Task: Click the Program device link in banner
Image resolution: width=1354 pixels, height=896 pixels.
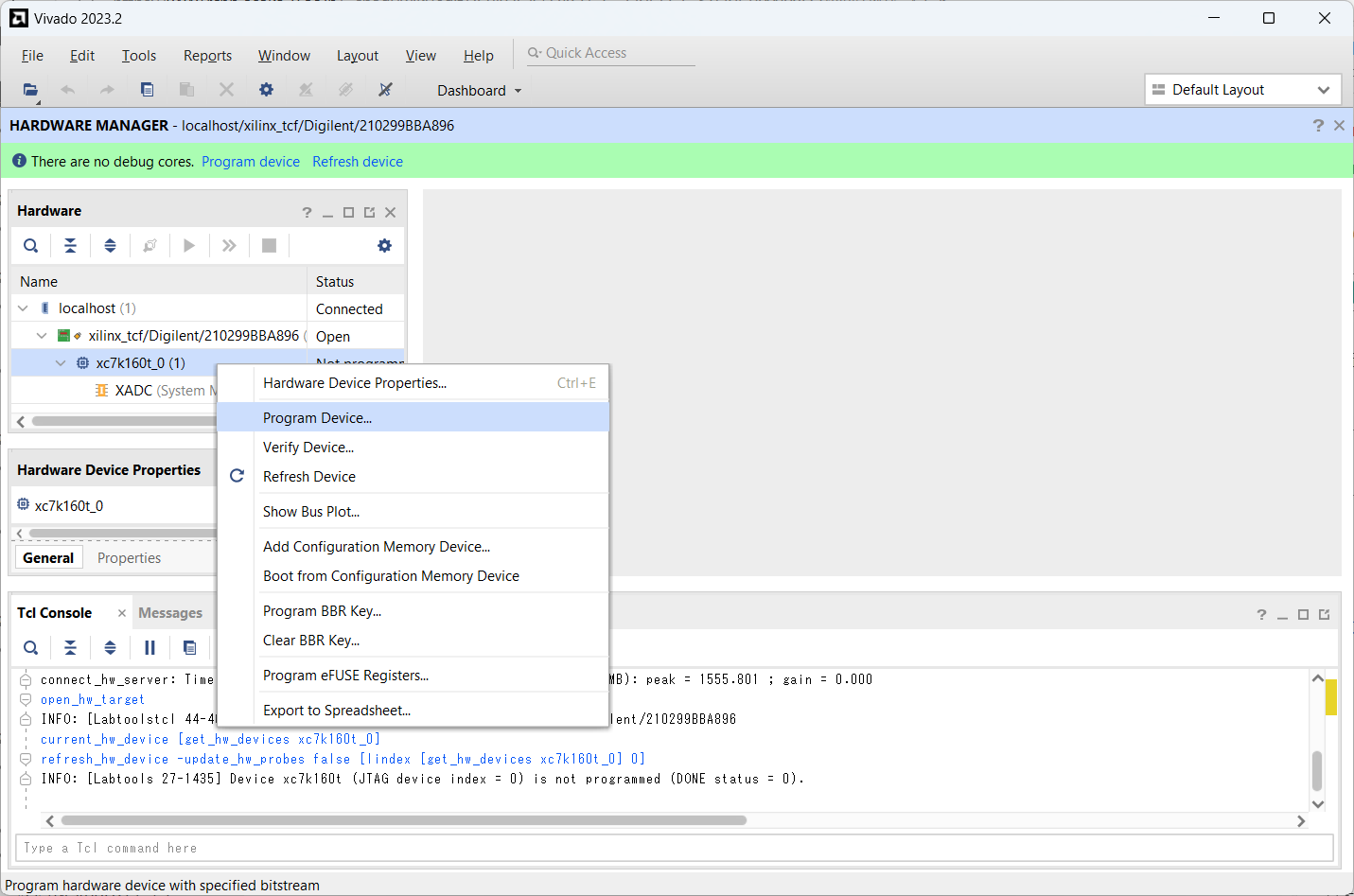Action: pos(251,162)
